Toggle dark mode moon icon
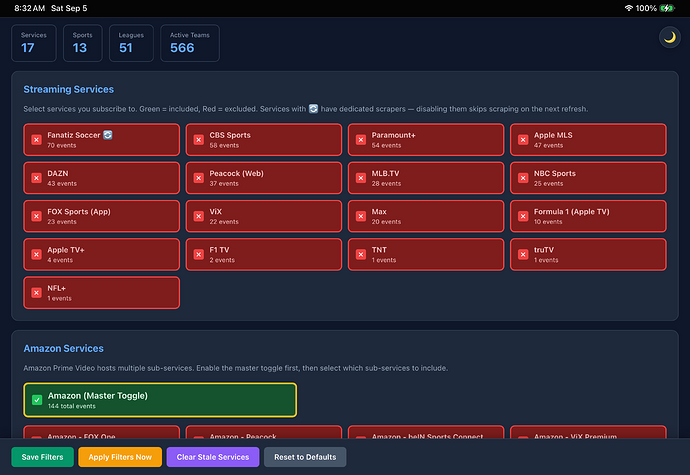This screenshot has width=690, height=475. tap(669, 37)
